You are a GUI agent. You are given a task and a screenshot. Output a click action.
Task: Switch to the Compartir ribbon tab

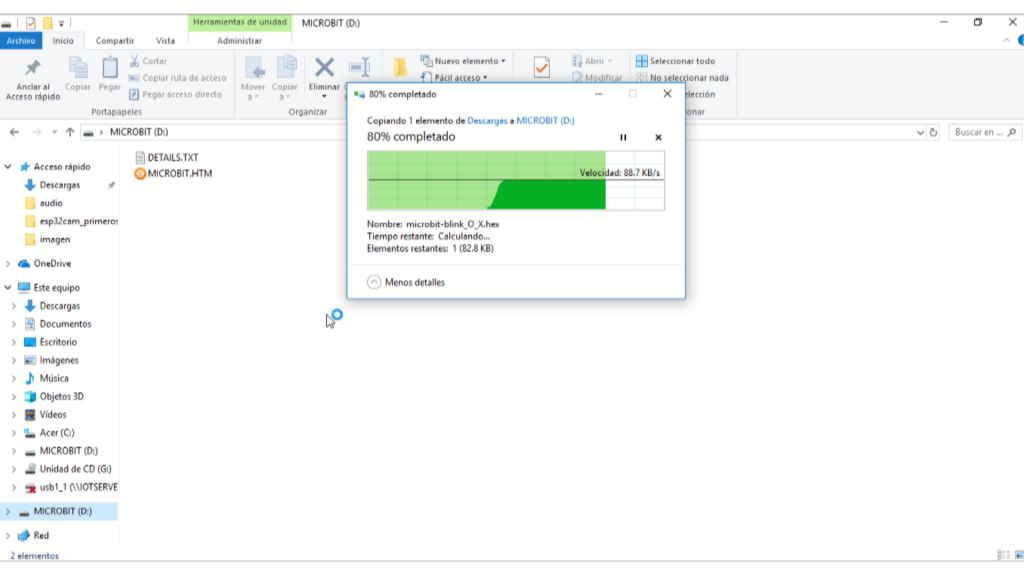115,41
